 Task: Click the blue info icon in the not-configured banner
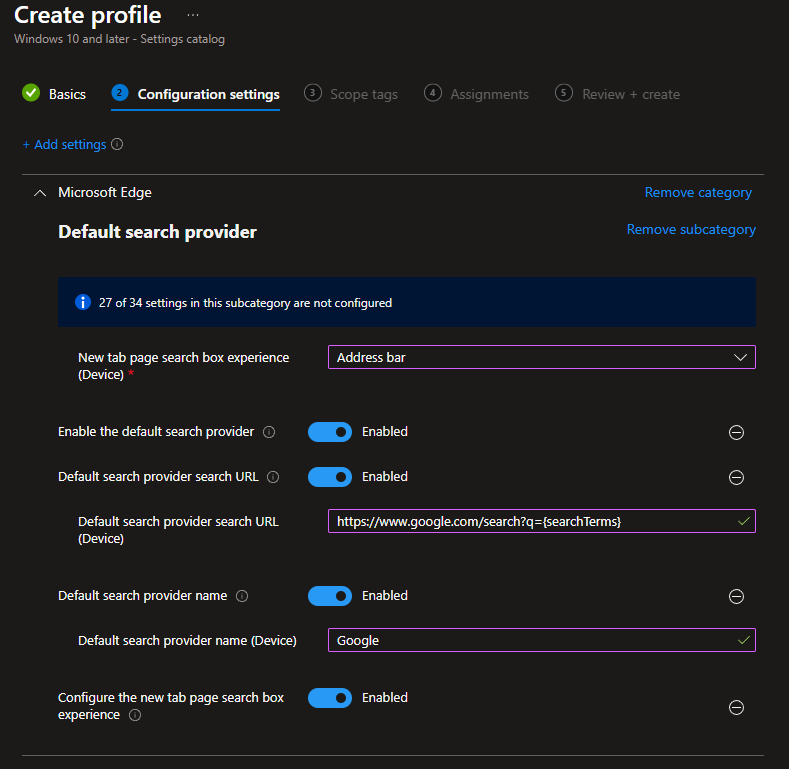[83, 302]
